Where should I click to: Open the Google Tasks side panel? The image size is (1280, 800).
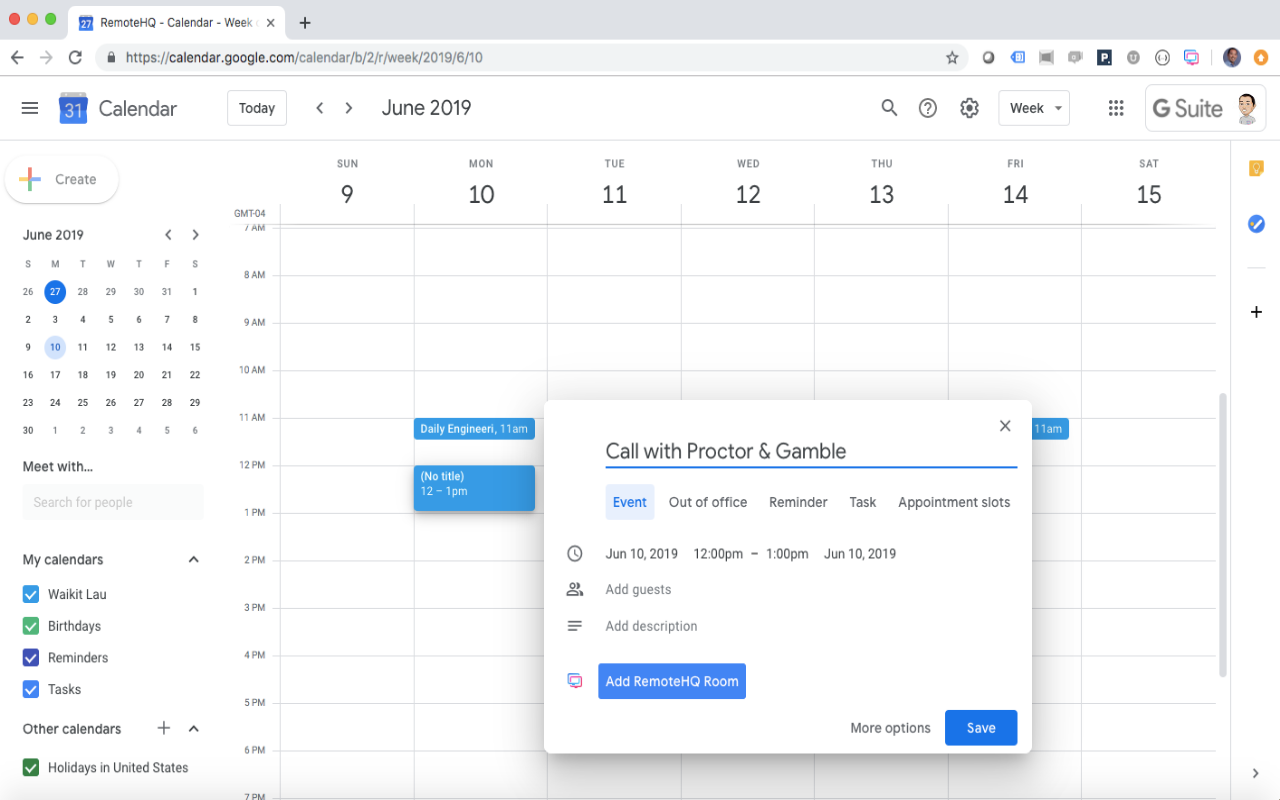pyautogui.click(x=1256, y=224)
